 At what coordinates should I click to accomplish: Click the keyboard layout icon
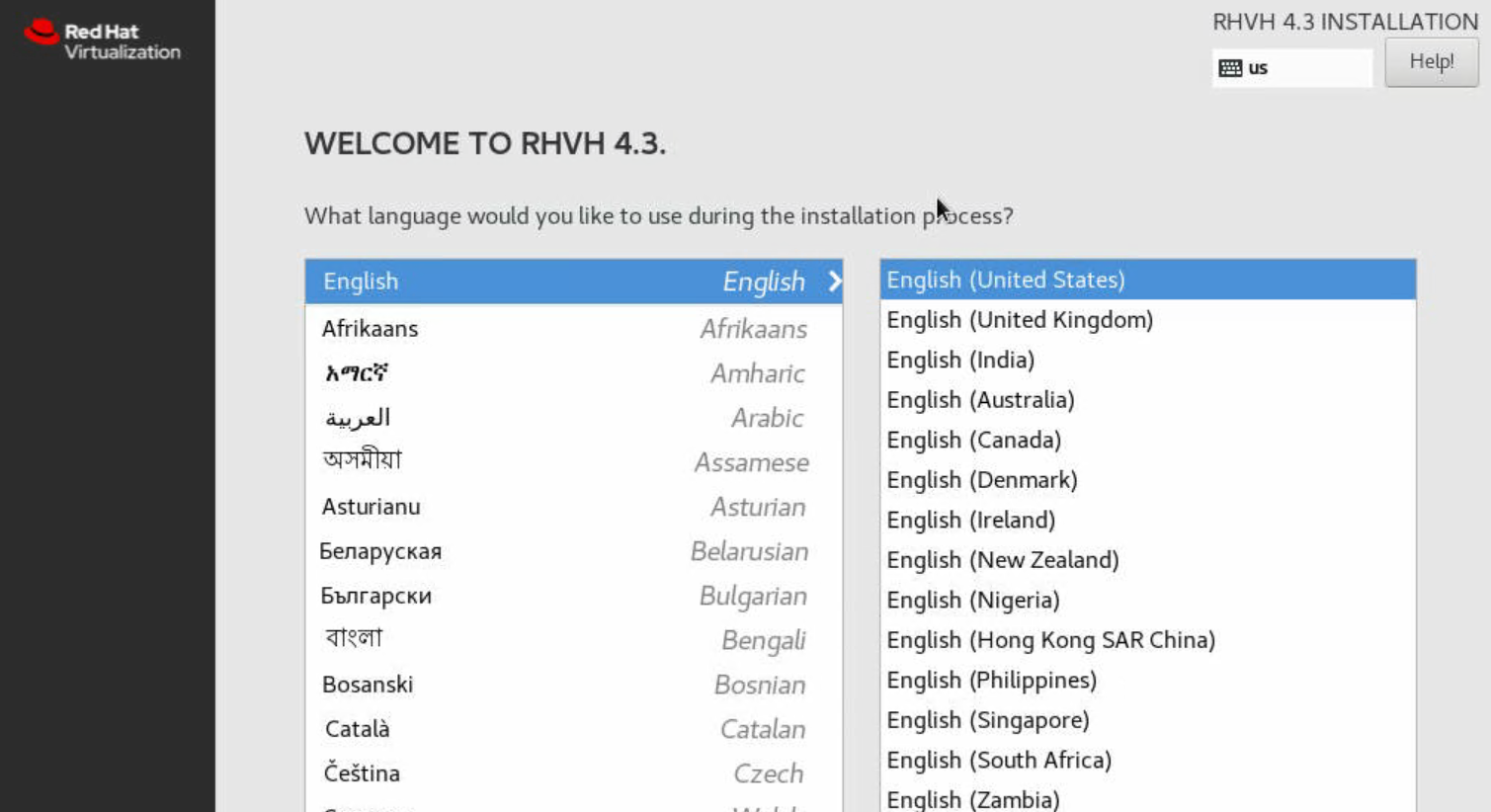[x=1230, y=68]
